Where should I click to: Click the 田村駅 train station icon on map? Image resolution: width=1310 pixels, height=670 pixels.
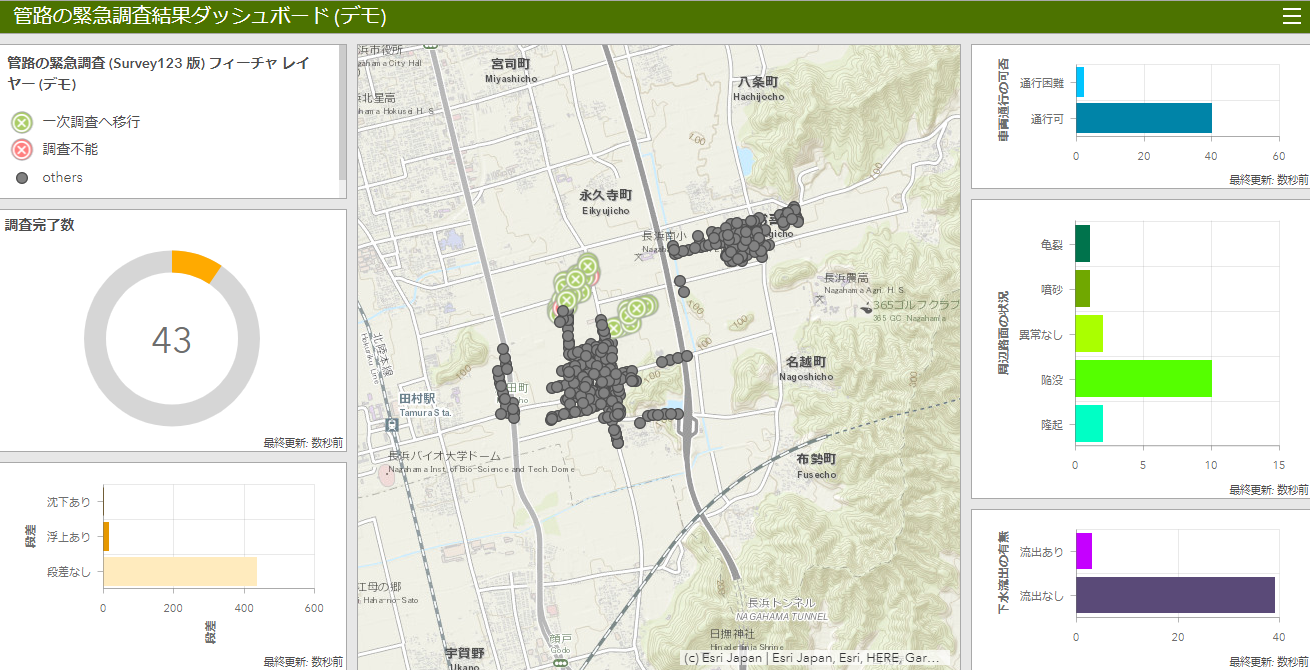coord(392,424)
